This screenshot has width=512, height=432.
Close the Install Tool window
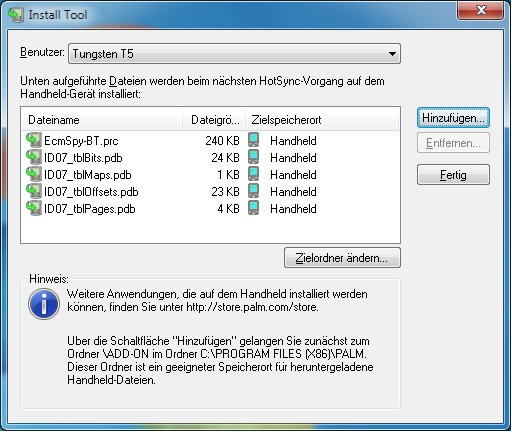480,10
